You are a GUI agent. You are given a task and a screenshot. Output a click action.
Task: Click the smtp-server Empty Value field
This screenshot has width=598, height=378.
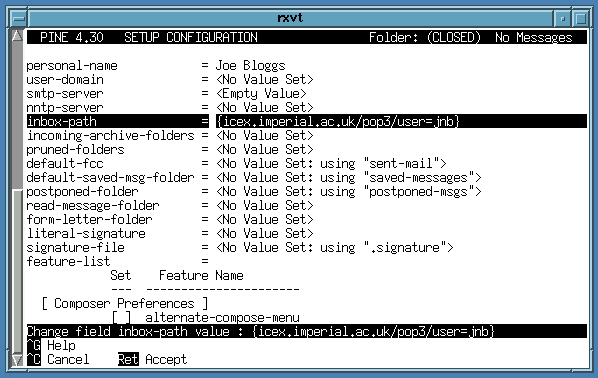pyautogui.click(x=261, y=94)
